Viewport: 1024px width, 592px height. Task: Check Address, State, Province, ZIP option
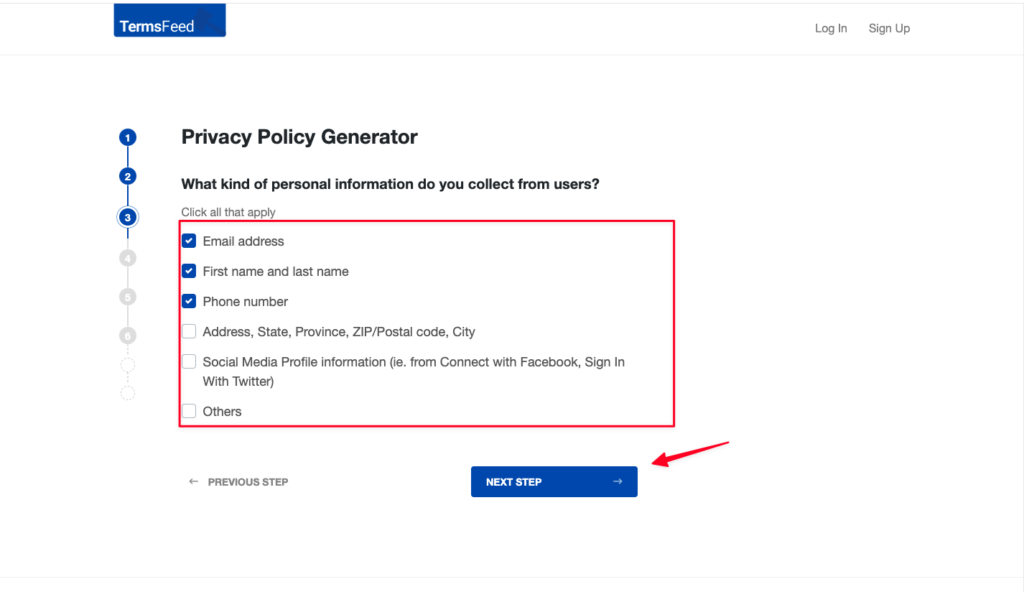[189, 331]
